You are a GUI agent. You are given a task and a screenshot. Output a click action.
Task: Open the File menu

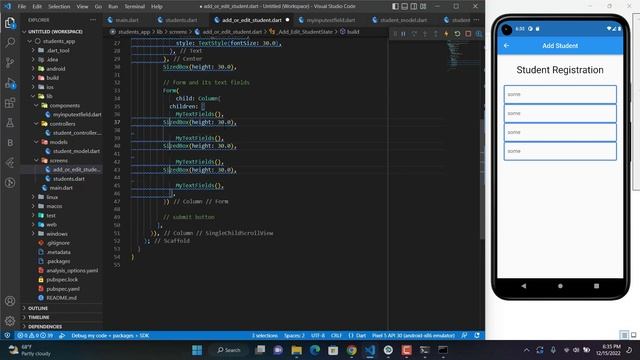click(22, 7)
